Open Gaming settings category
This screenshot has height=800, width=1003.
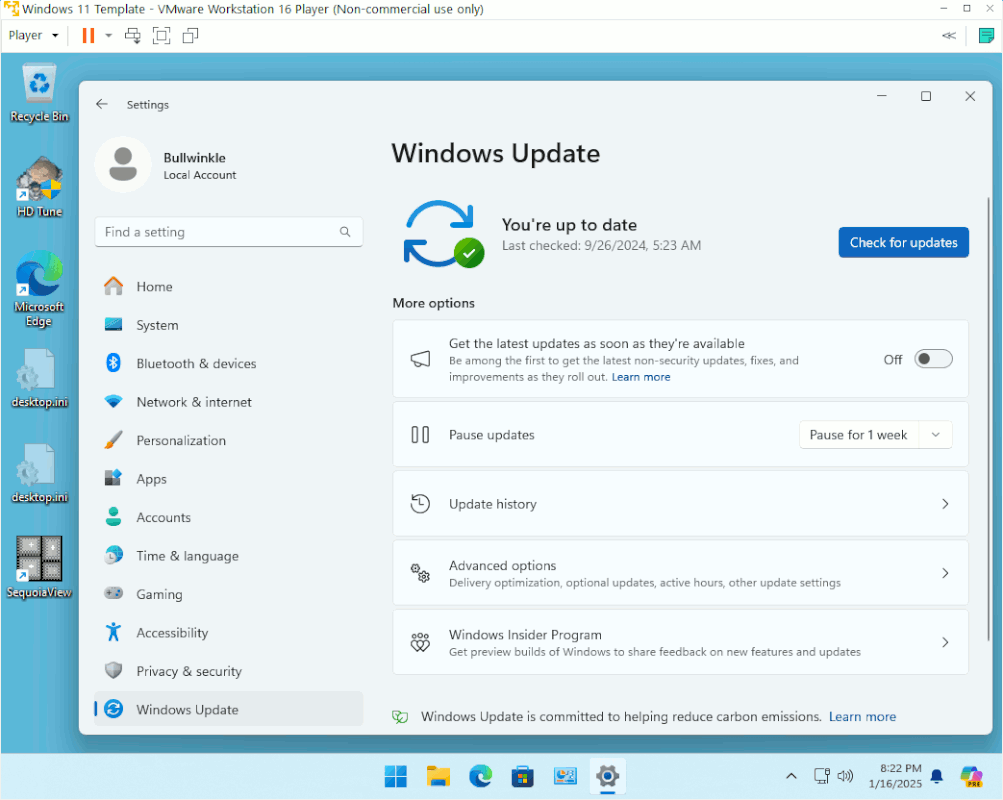228,594
